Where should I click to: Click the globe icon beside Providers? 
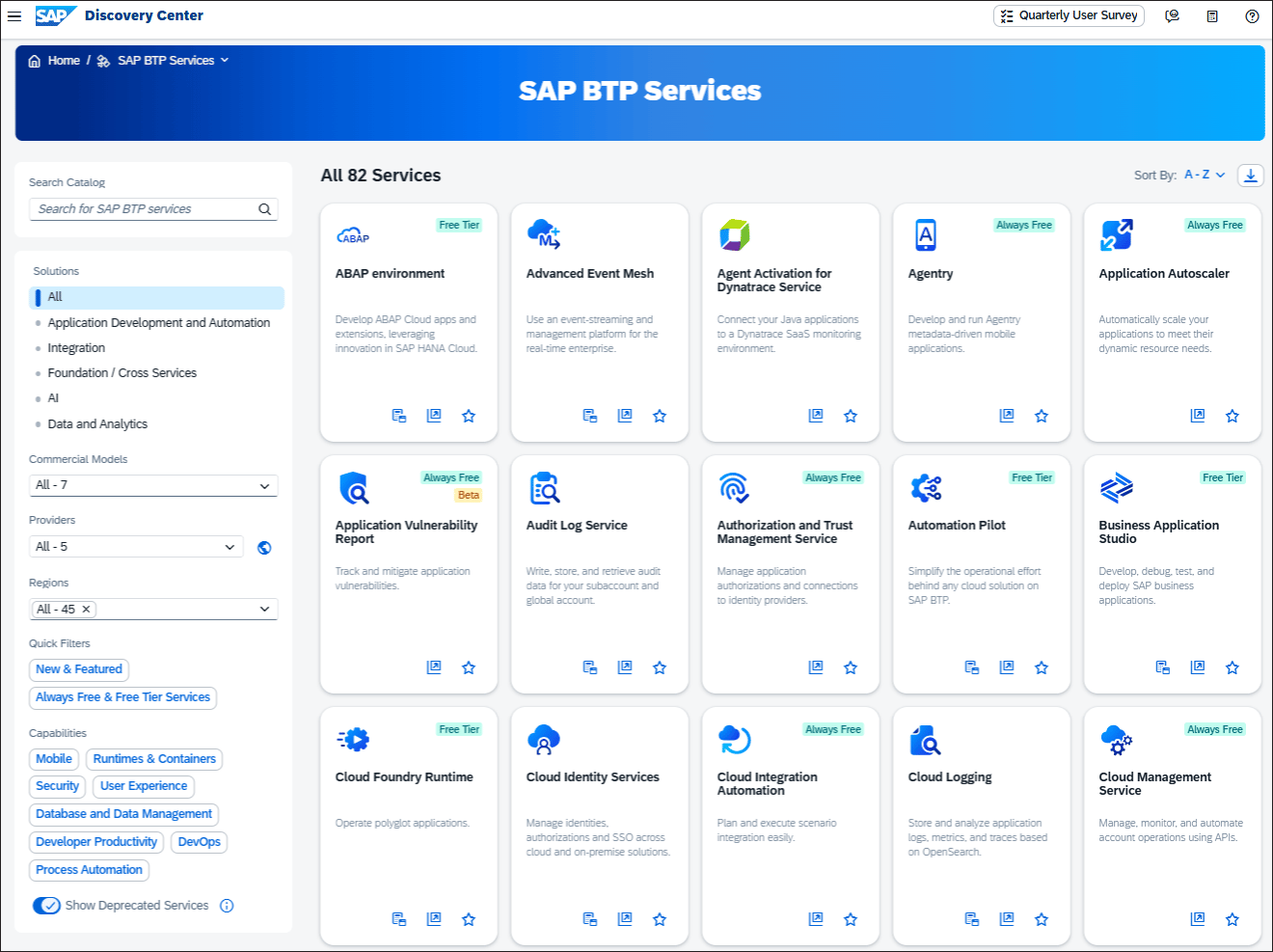(264, 548)
